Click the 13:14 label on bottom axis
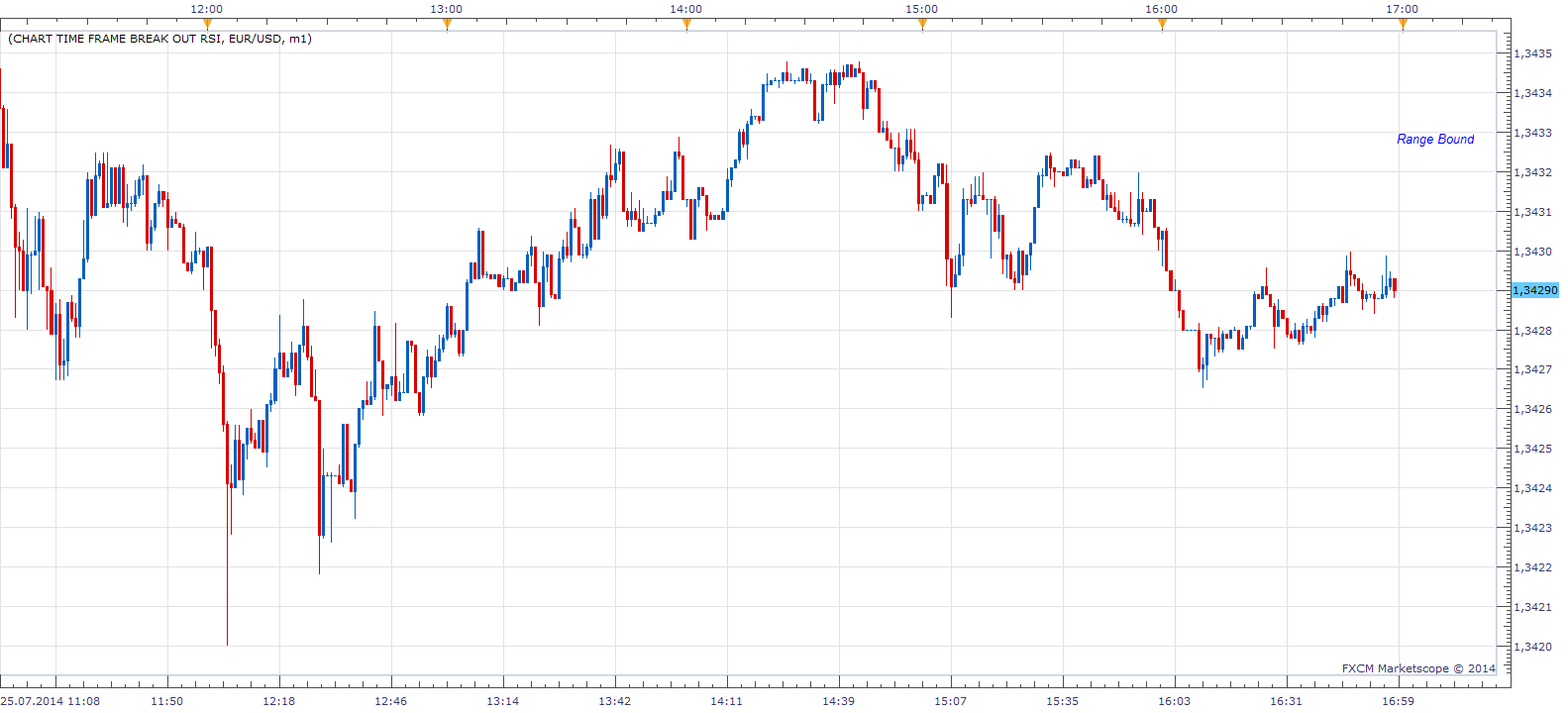Screen dimensions: 1568x713 (x=503, y=701)
